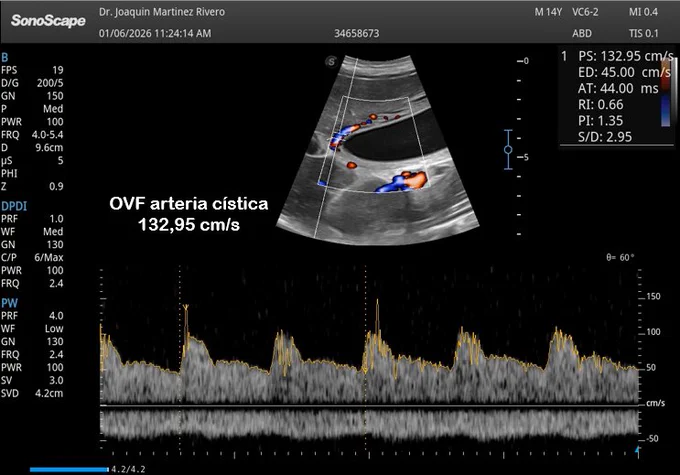Image resolution: width=680 pixels, height=475 pixels.
Task: Click the θ= 60° angle indicator
Action: click(x=620, y=258)
